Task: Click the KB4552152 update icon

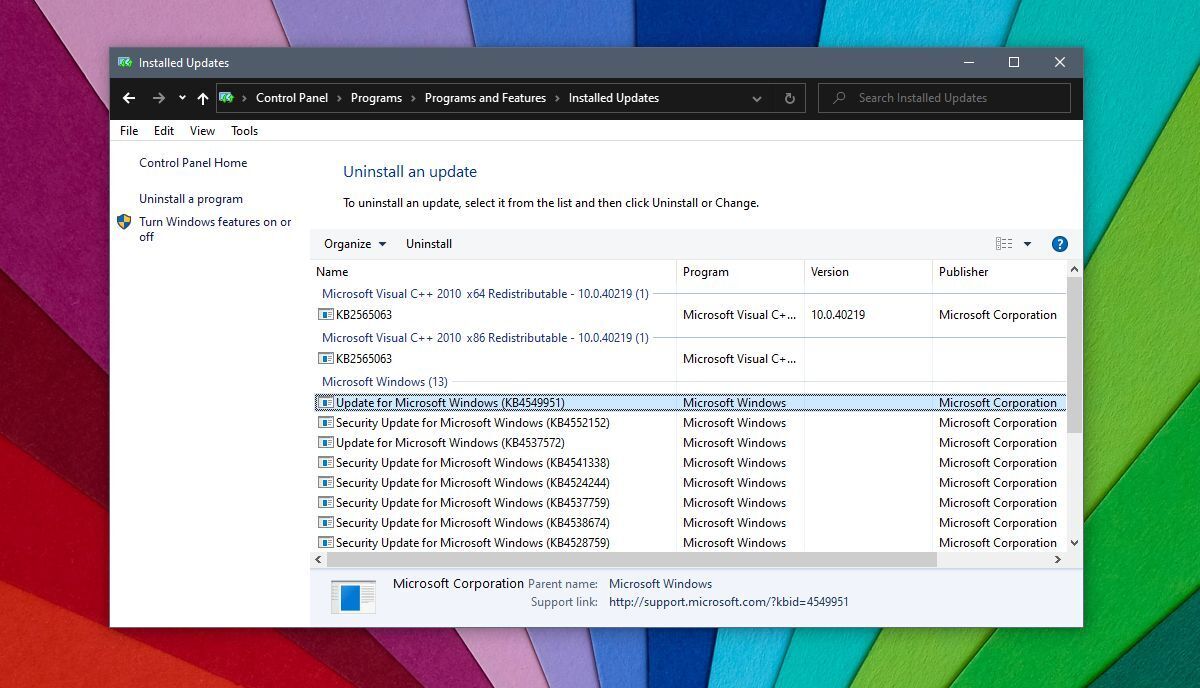Action: pyautogui.click(x=326, y=423)
